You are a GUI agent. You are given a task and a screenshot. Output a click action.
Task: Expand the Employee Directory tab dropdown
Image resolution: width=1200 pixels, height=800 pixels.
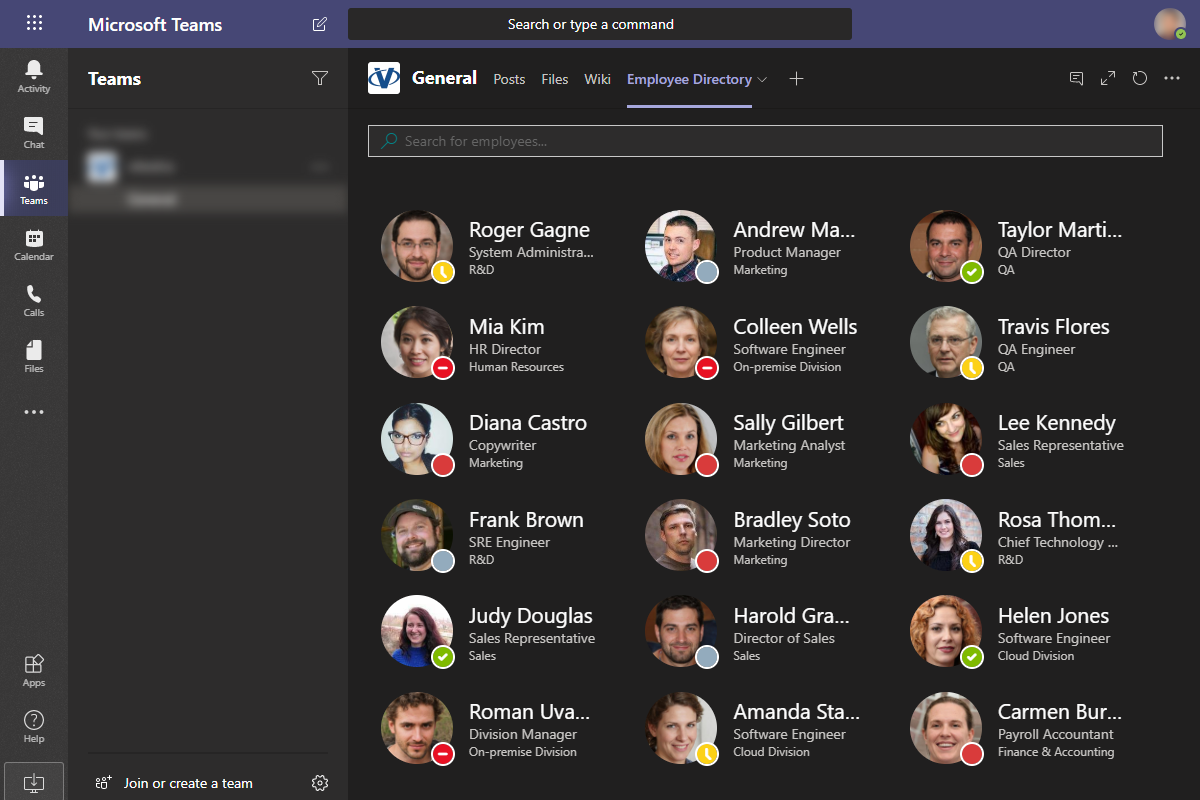[x=764, y=79]
